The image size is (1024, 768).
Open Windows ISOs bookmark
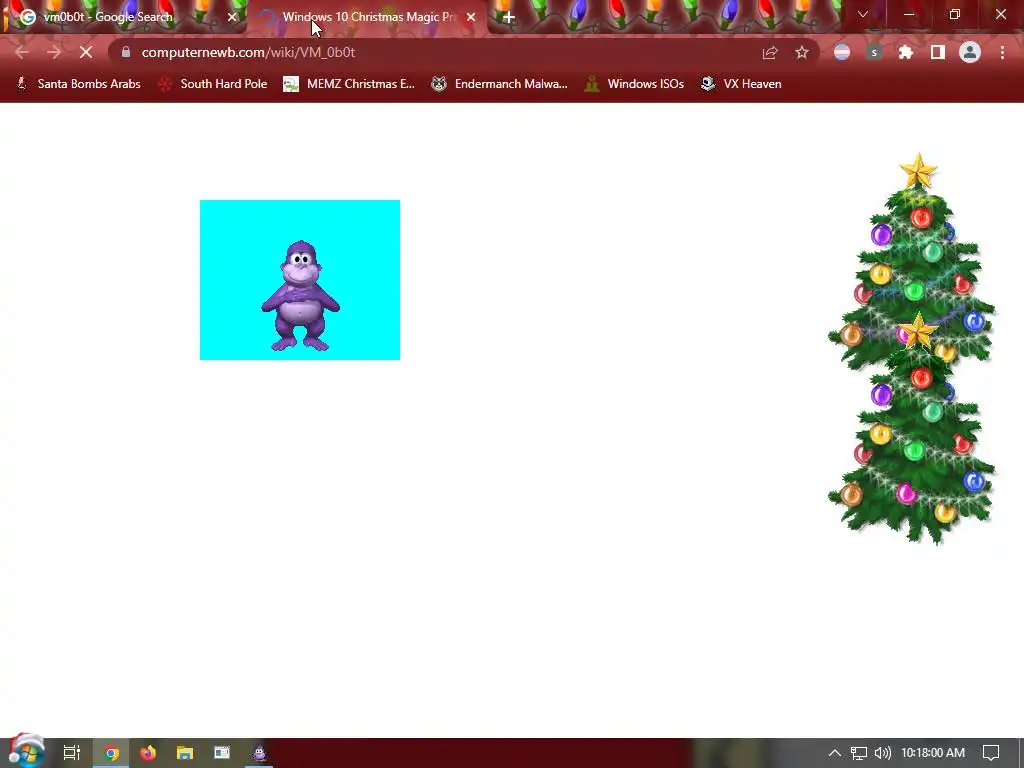[634, 84]
